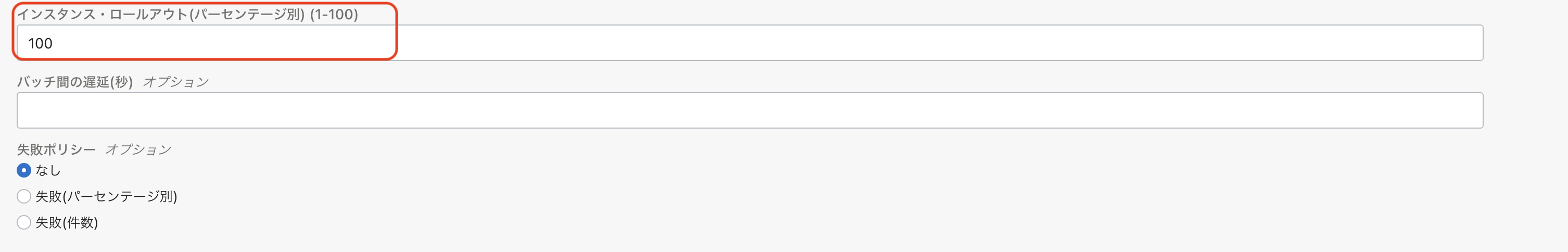
Task: Click the 失敗ポリシー section label
Action: click(x=56, y=149)
